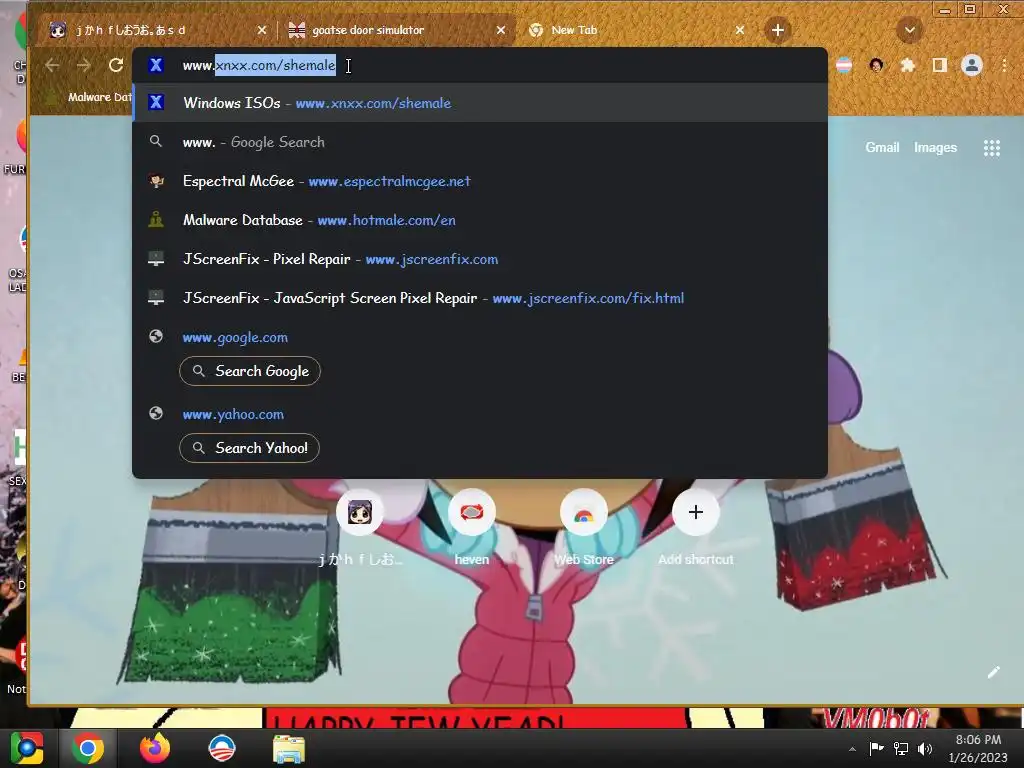This screenshot has height=768, width=1024.
Task: Open the Extensions puzzle piece icon
Action: point(908,65)
